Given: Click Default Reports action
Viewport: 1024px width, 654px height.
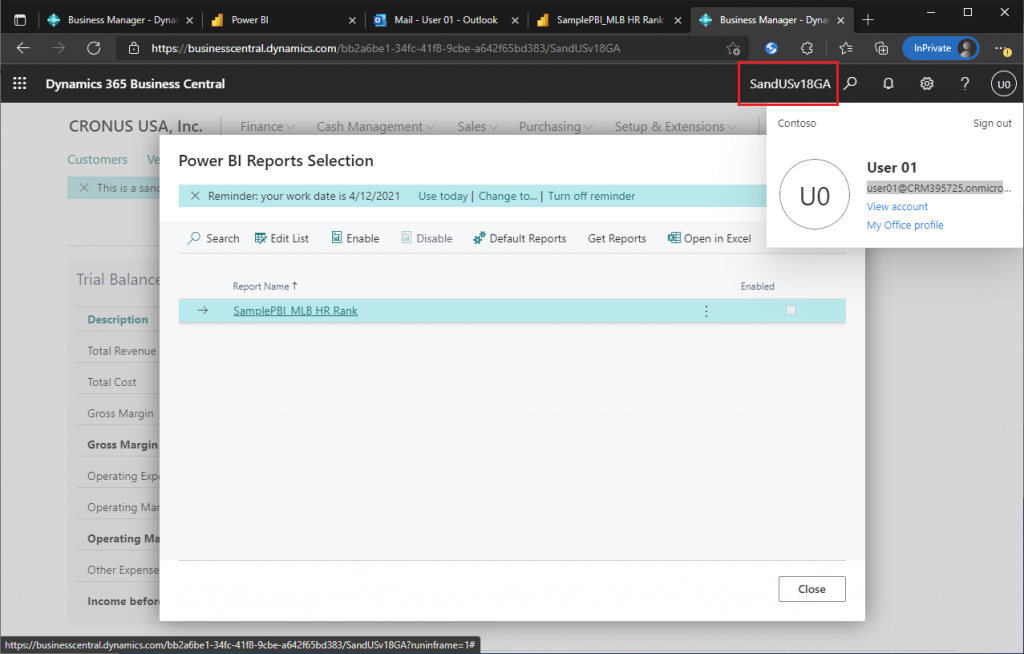Looking at the screenshot, I should tap(520, 238).
